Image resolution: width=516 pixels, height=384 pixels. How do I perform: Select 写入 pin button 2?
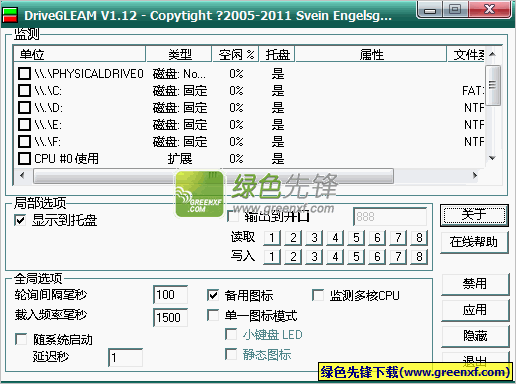293,257
